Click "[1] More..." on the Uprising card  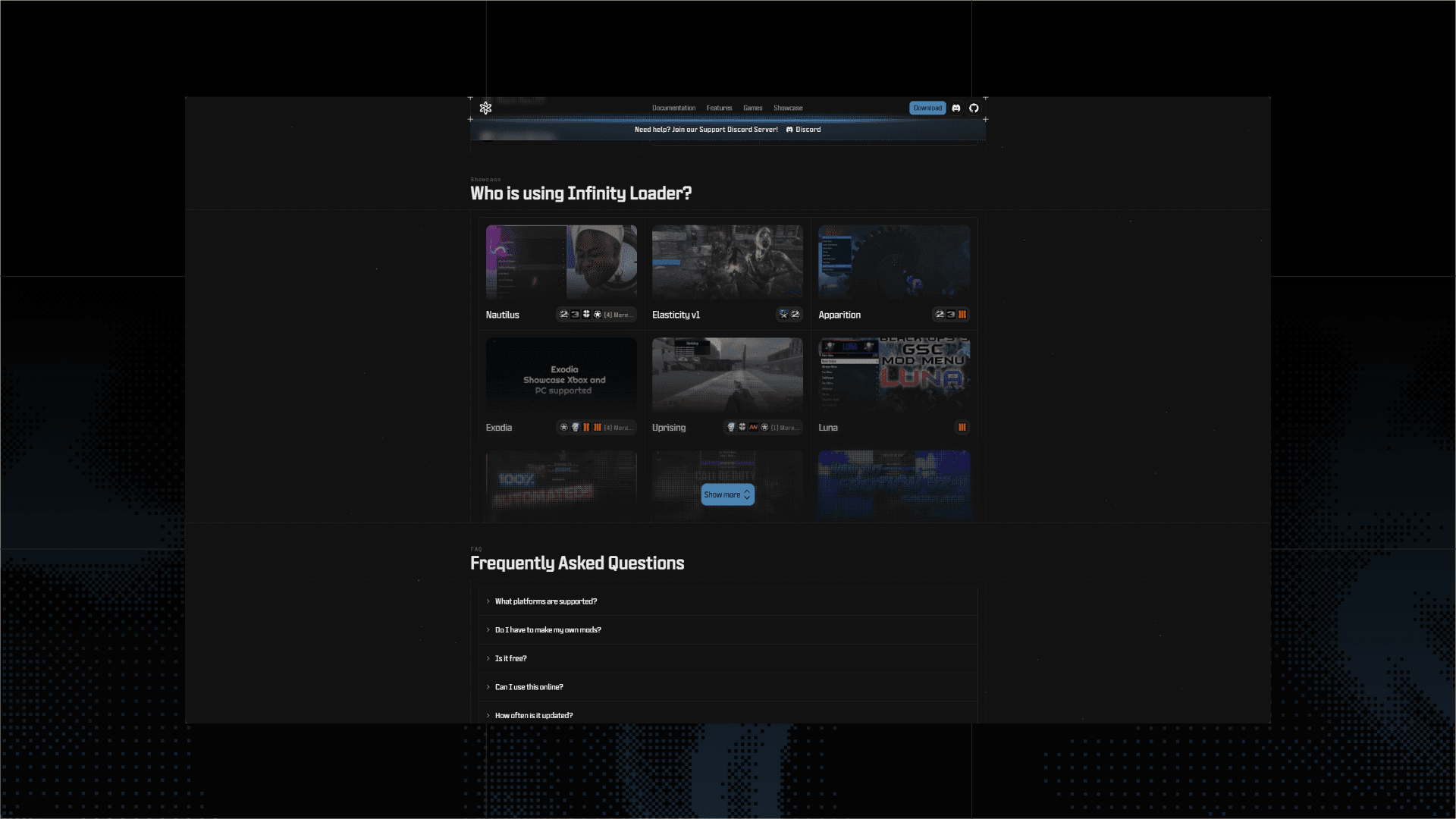(784, 428)
